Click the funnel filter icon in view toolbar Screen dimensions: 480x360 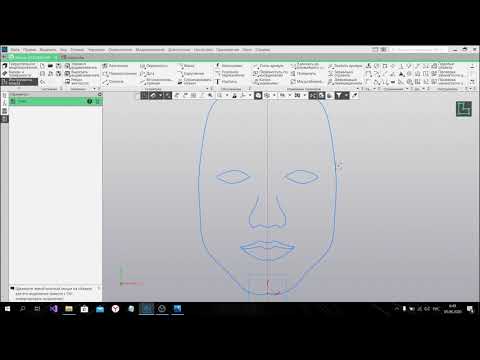tap(339, 96)
